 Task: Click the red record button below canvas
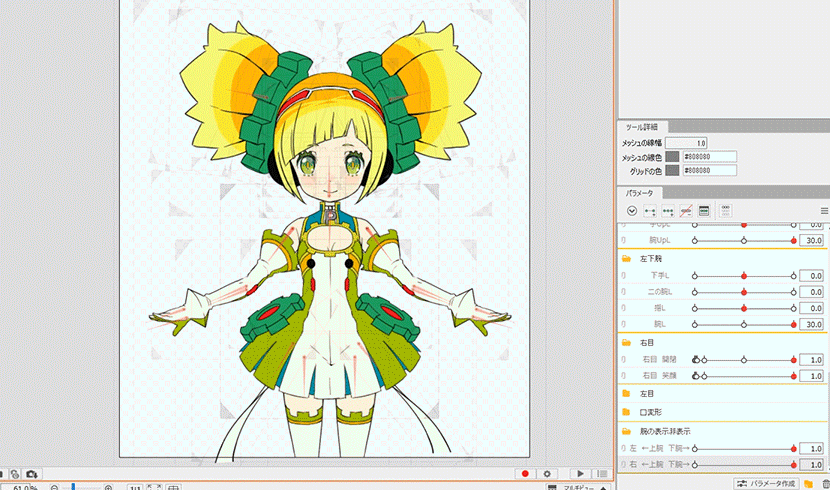[x=525, y=473]
